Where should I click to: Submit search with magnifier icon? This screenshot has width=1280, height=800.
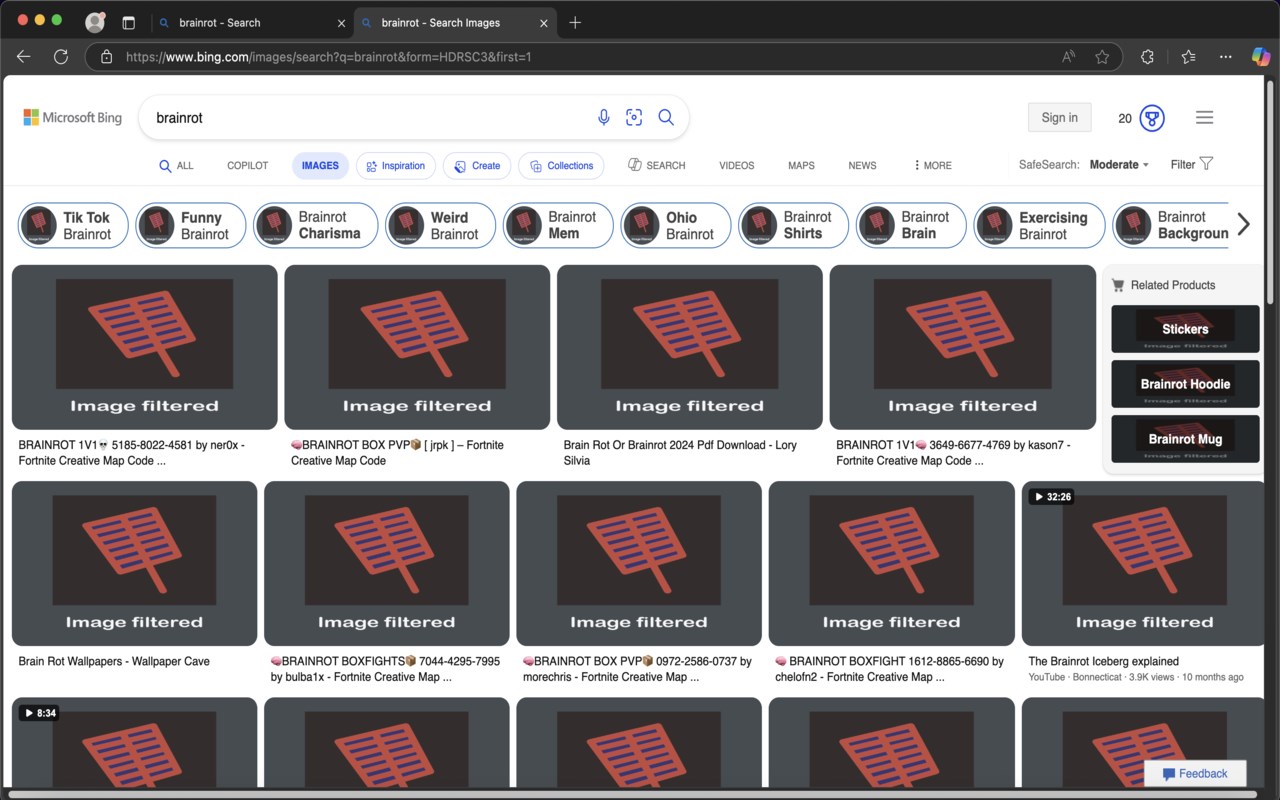pyautogui.click(x=666, y=117)
